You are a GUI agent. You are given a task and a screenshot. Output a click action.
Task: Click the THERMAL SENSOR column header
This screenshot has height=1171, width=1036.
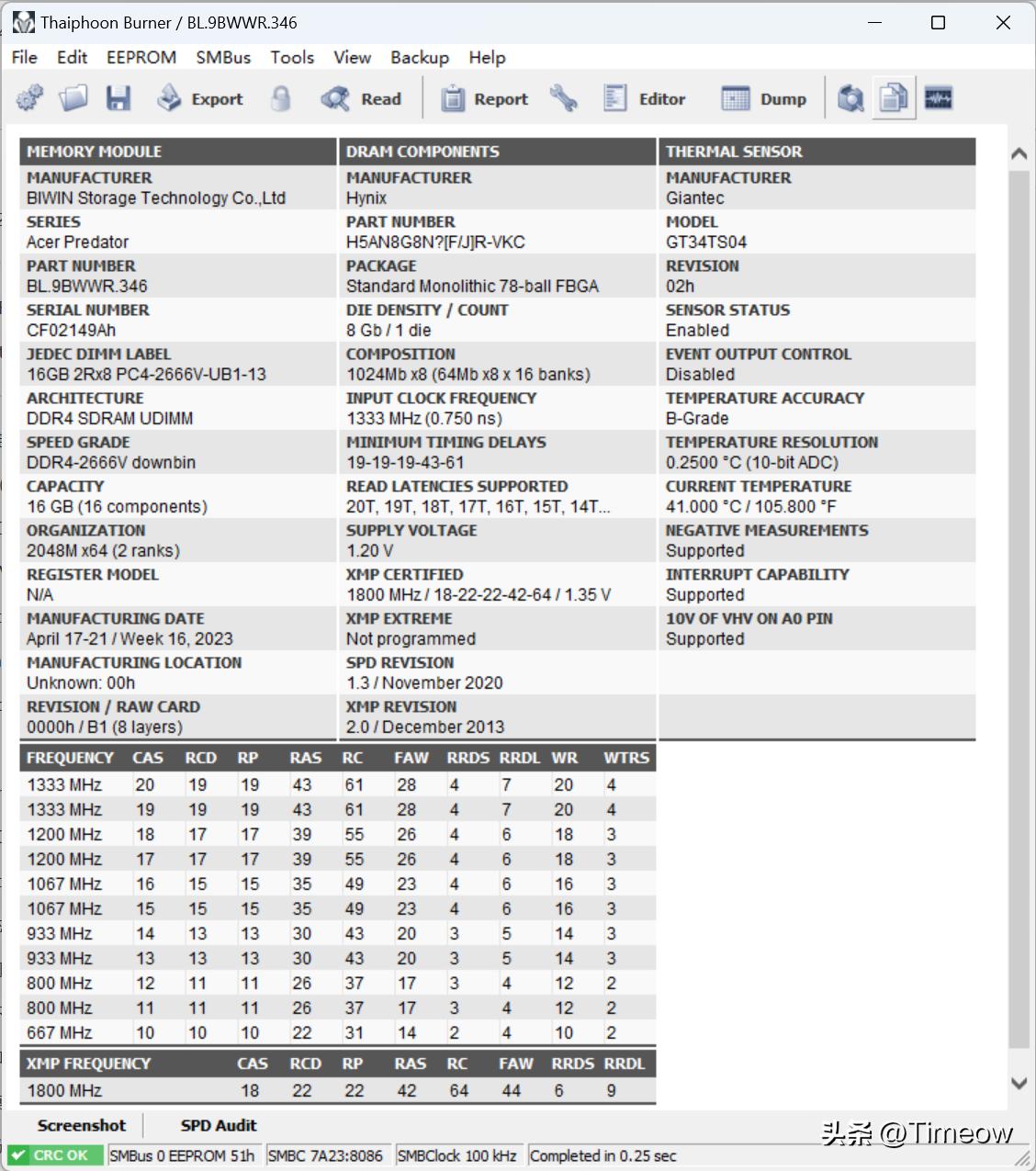pyautogui.click(x=817, y=152)
